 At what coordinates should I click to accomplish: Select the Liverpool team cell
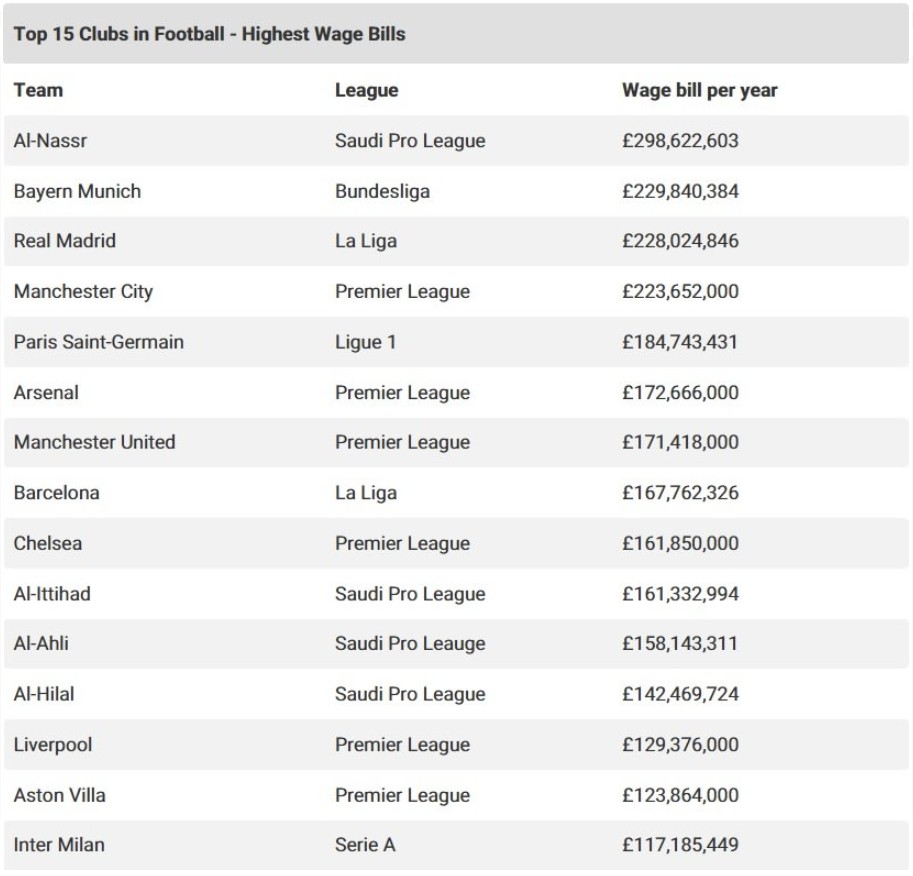point(53,745)
